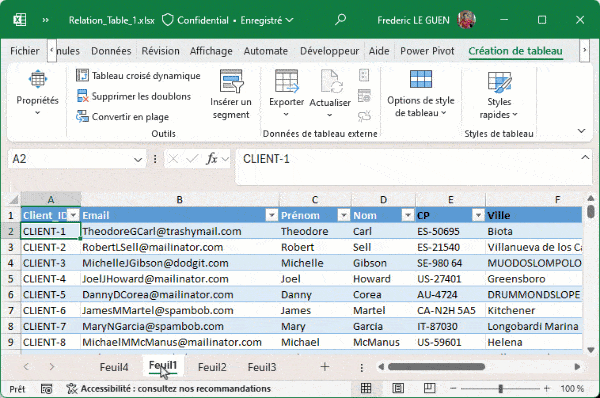Open the Enregistré save status dropdown
The width and height of the screenshot is (600, 398).
click(x=267, y=20)
